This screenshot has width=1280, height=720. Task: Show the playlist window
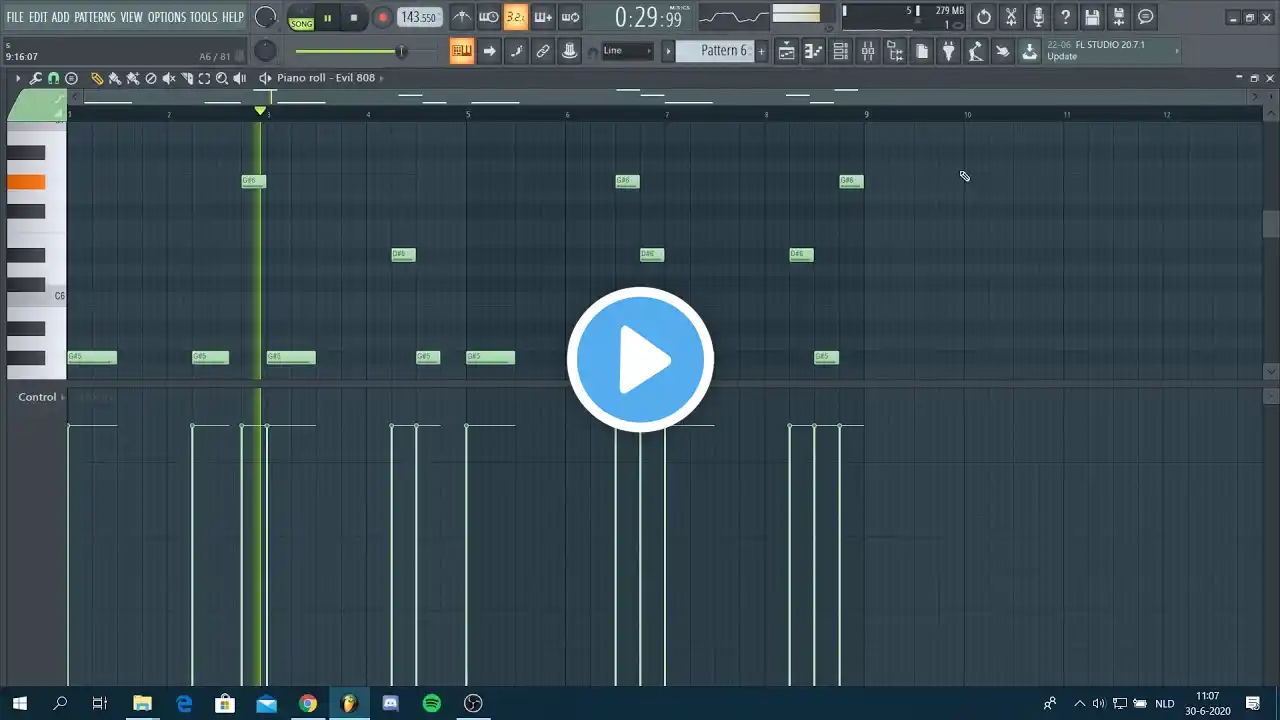tap(787, 52)
